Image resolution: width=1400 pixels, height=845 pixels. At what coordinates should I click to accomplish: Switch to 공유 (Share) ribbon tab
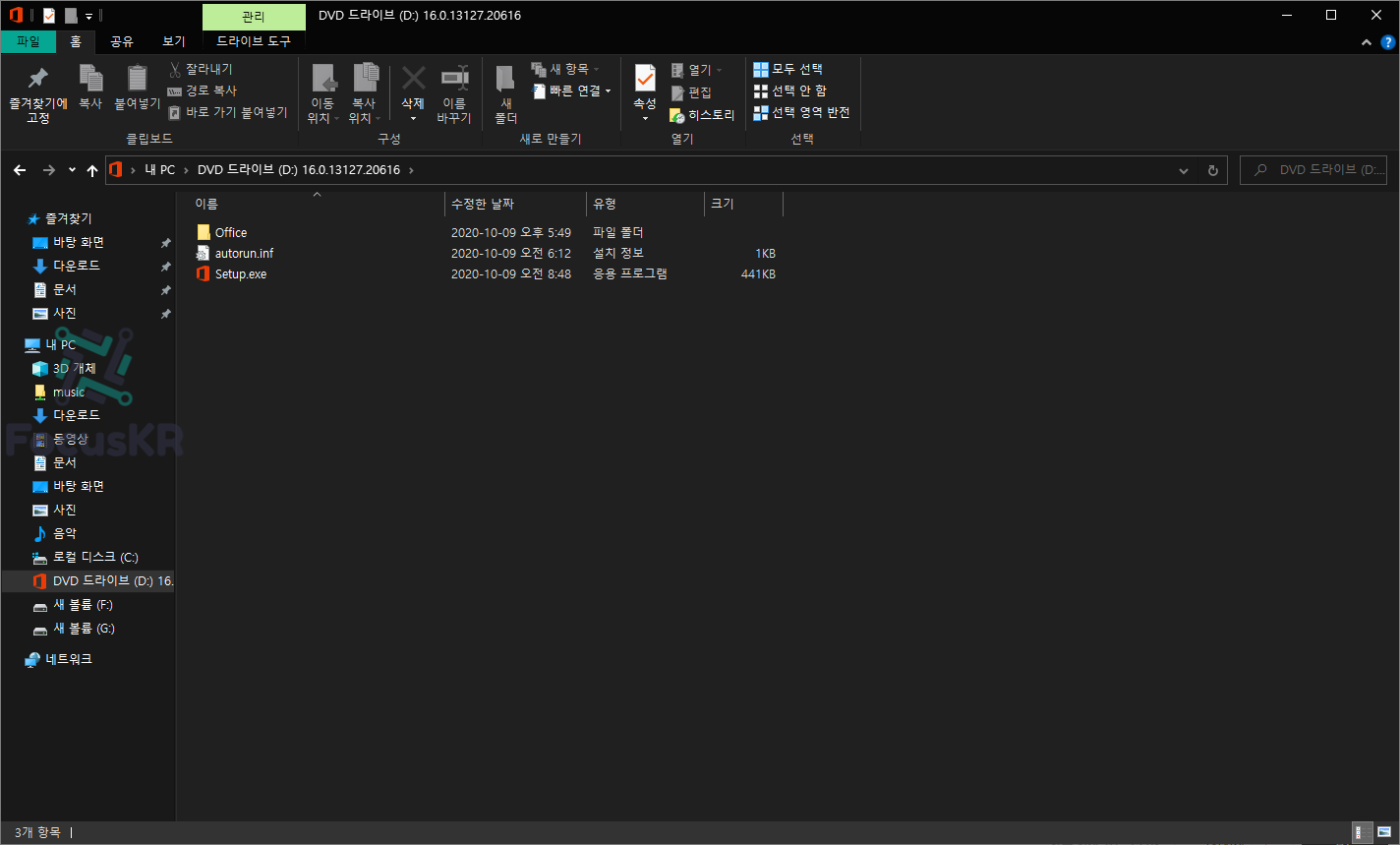122,41
